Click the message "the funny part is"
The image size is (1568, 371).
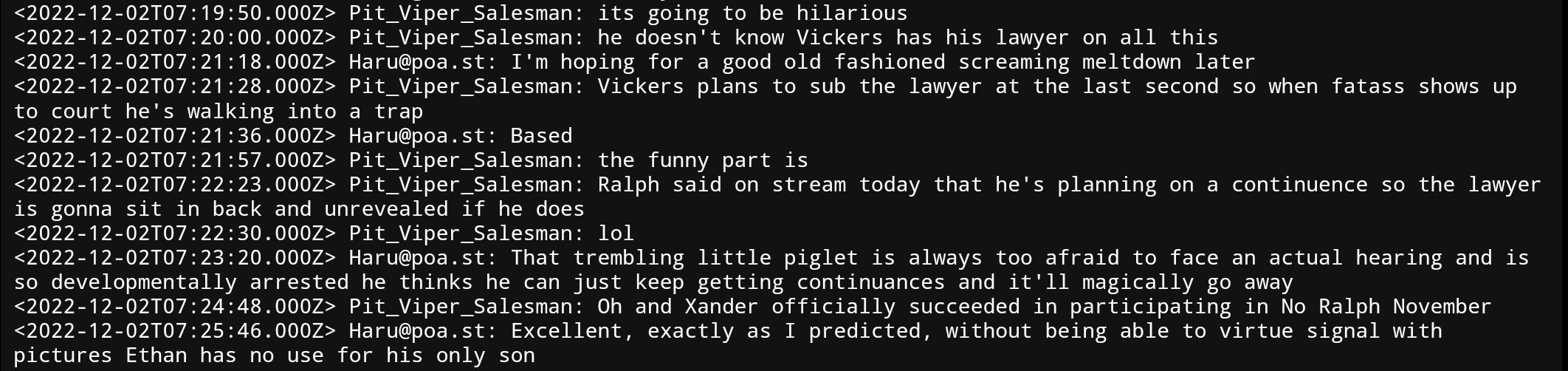[x=703, y=160]
